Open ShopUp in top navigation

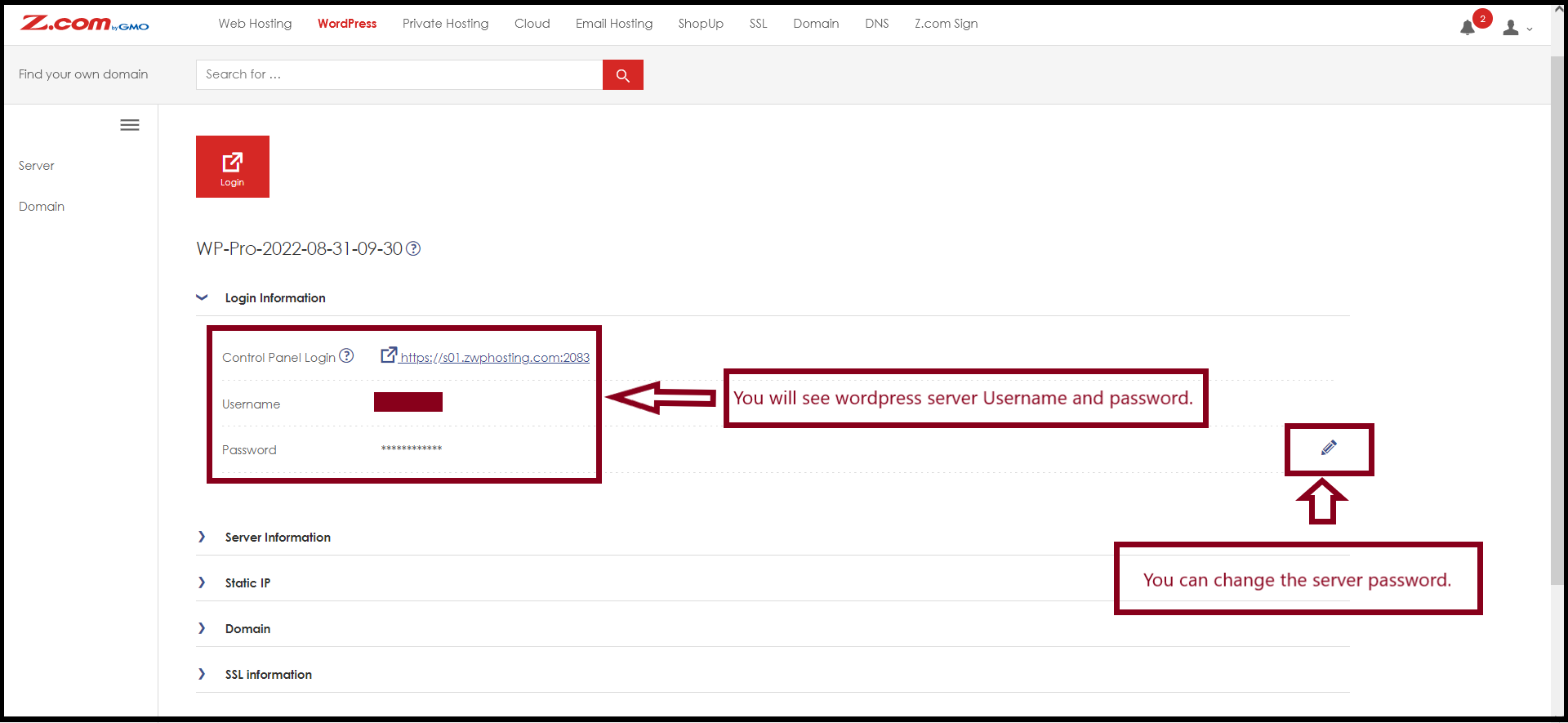[701, 24]
